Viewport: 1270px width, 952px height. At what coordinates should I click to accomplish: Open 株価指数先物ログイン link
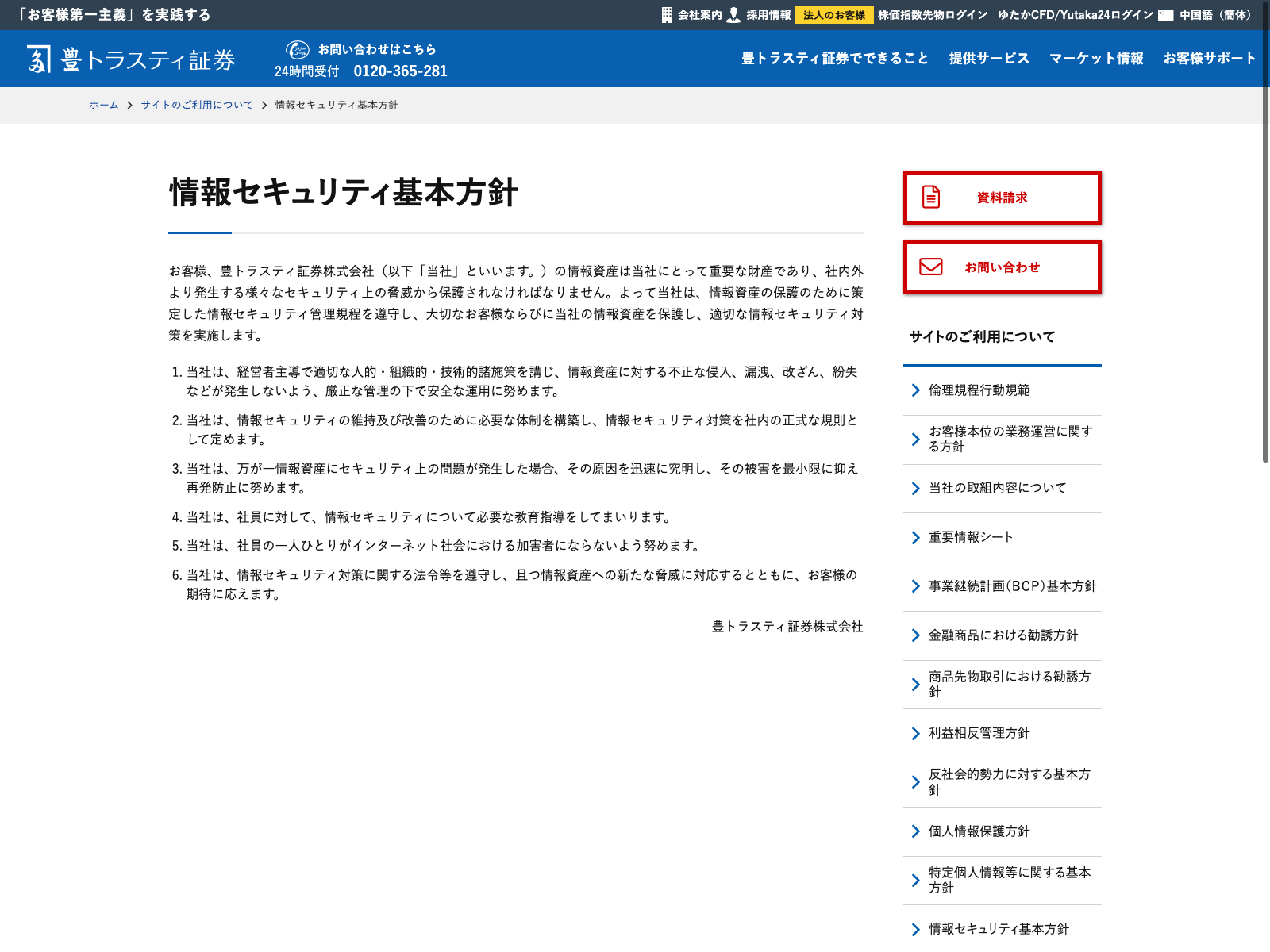932,15
